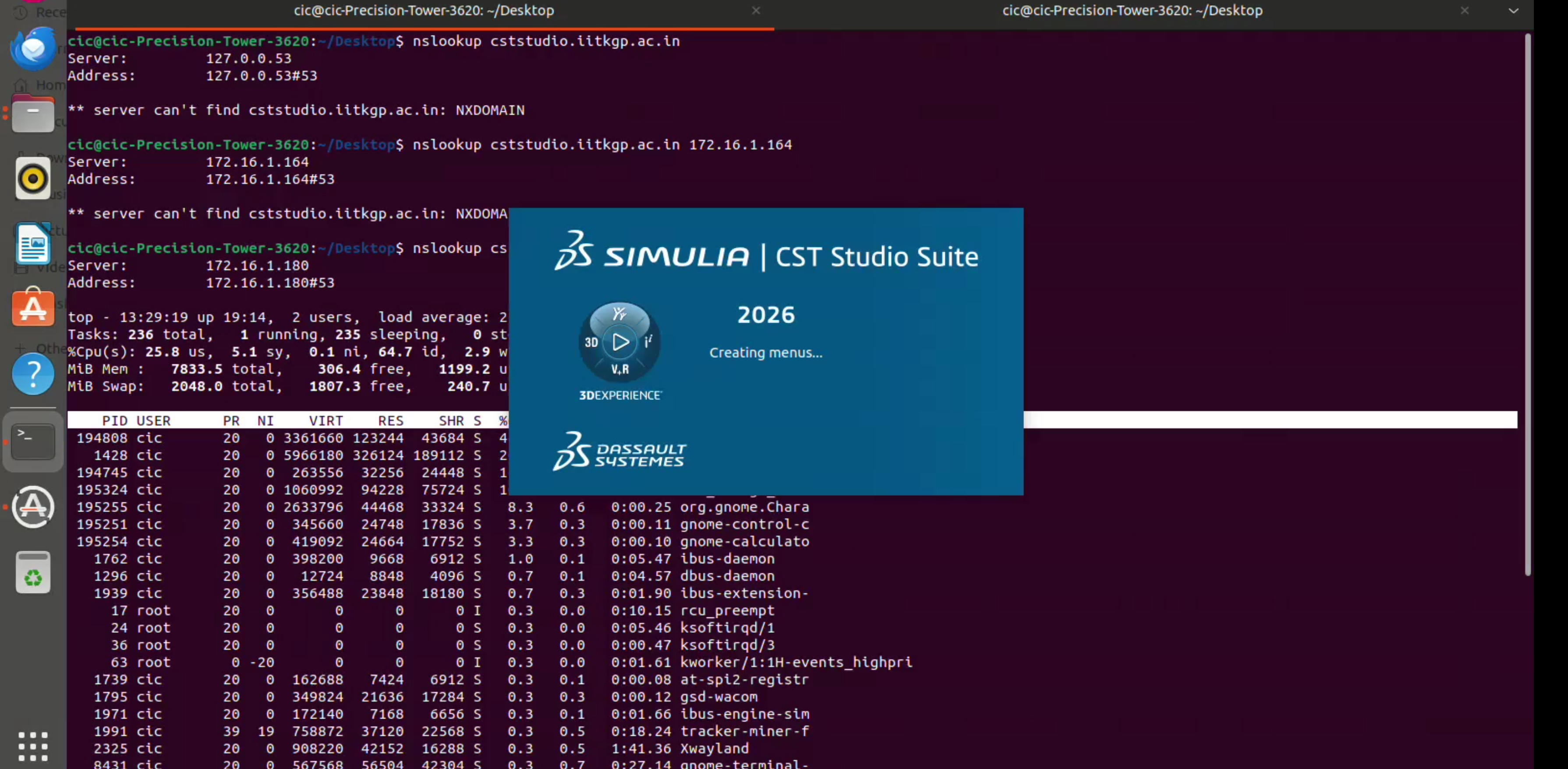
Task: Close the second terminal tab
Action: pyautogui.click(x=1465, y=11)
